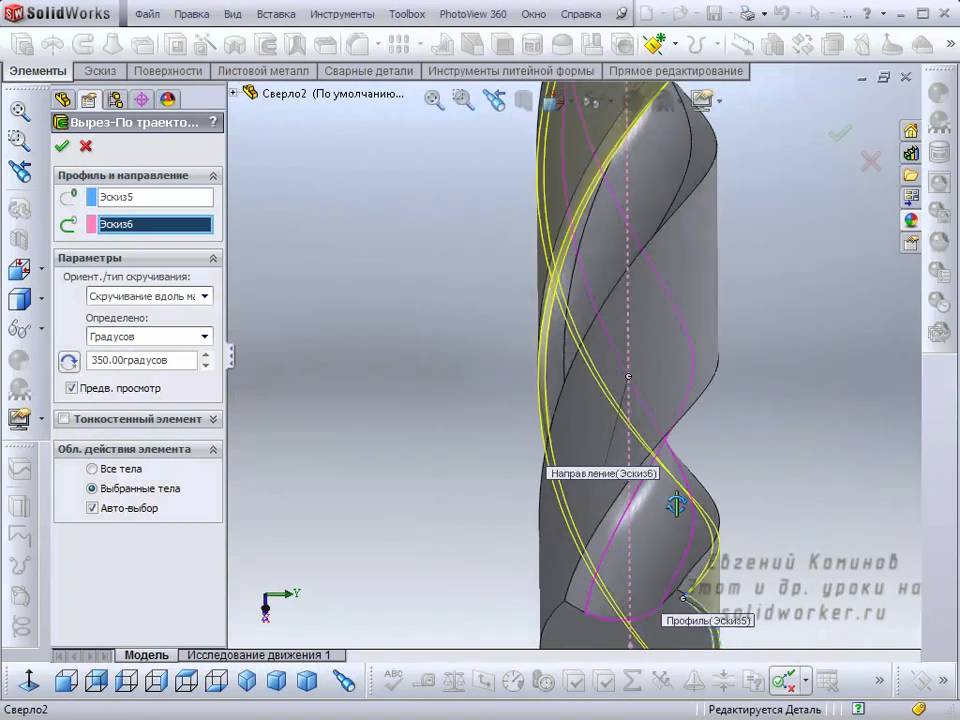Toggle the Авто-выбор checkbox
Viewport: 960px width, 720px height.
click(92, 508)
